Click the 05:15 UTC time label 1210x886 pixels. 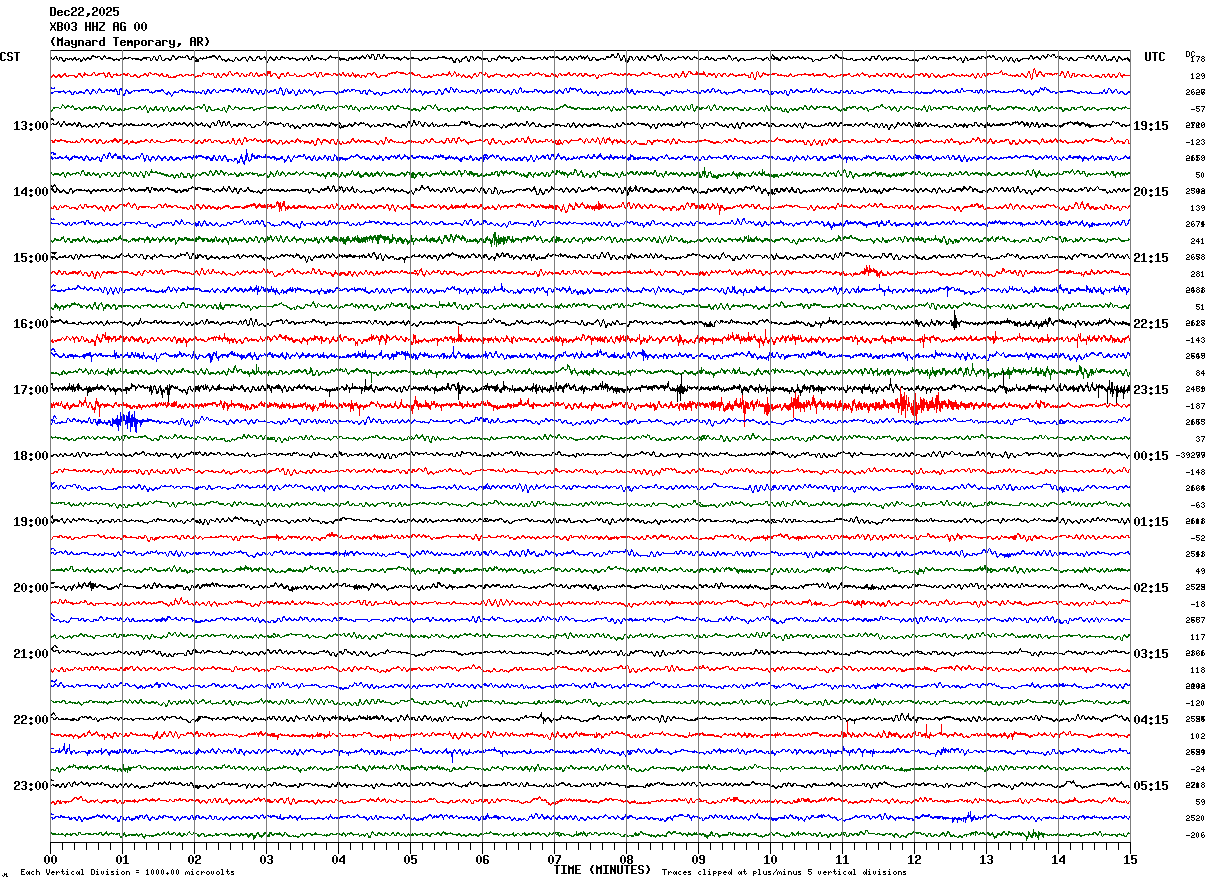1151,786
